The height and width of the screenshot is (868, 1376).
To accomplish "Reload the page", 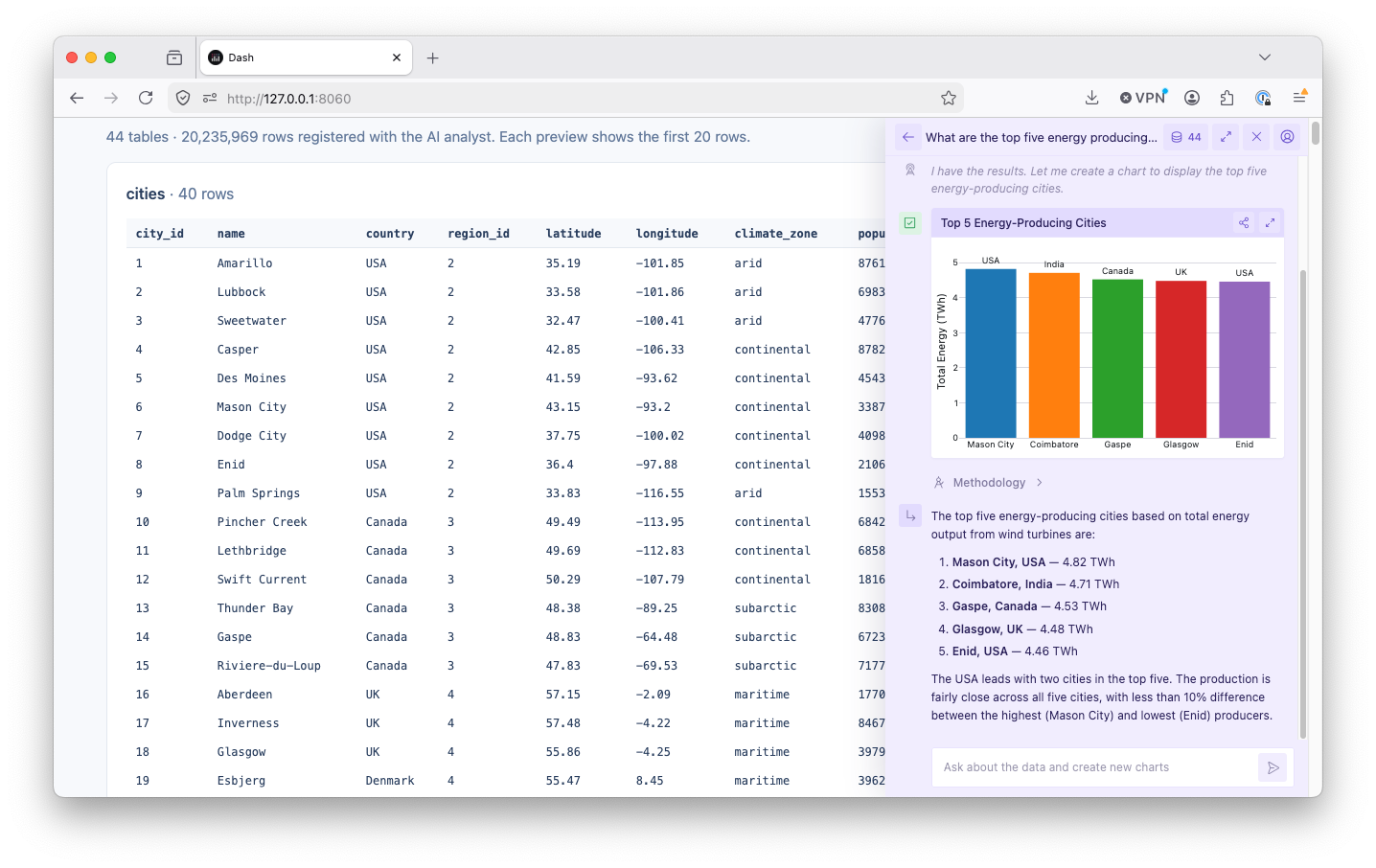I will 146,98.
